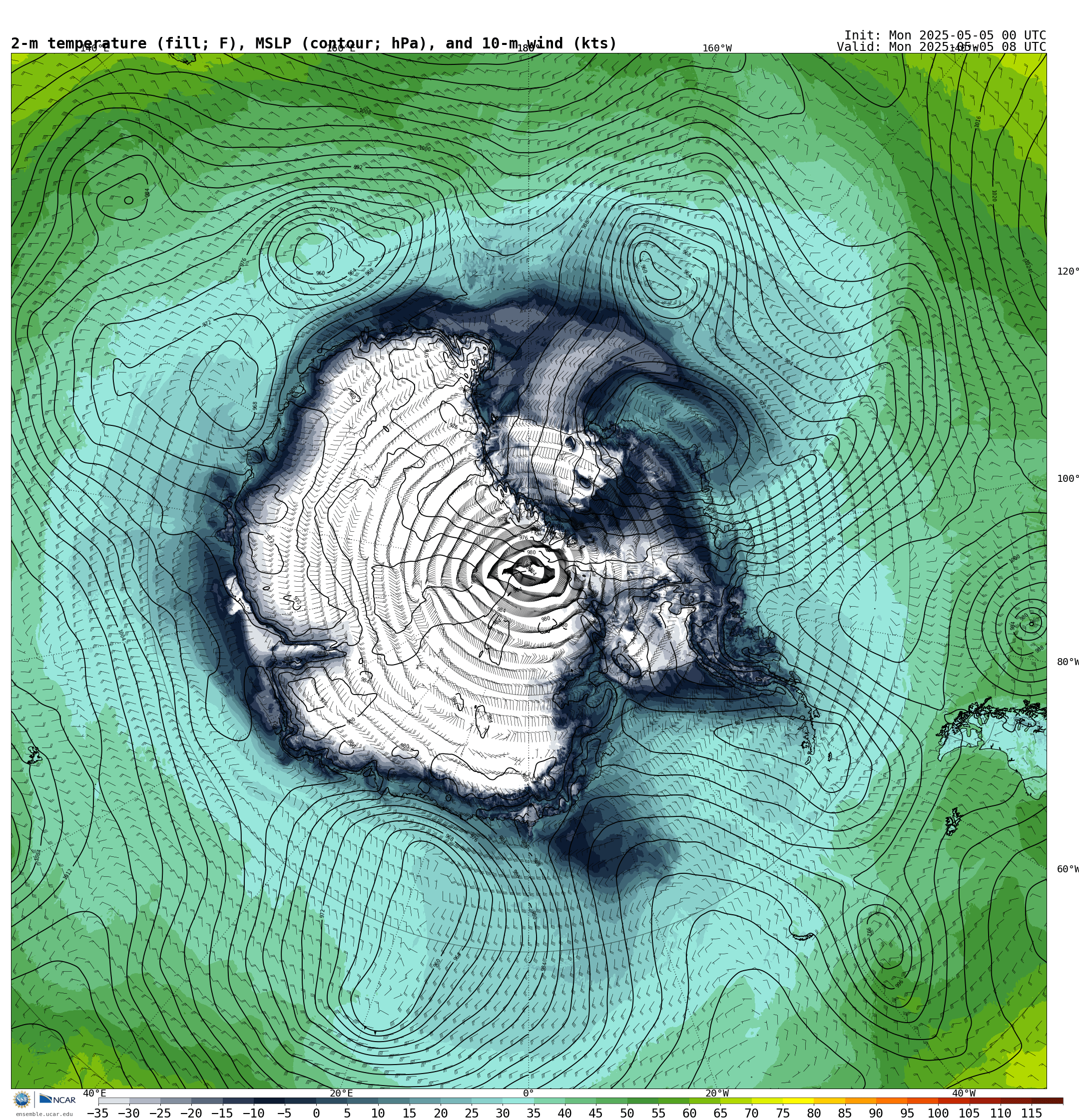Pick the green swatch between 50 and 55
This screenshot has width=1079, height=1120.
pyautogui.click(x=643, y=1101)
